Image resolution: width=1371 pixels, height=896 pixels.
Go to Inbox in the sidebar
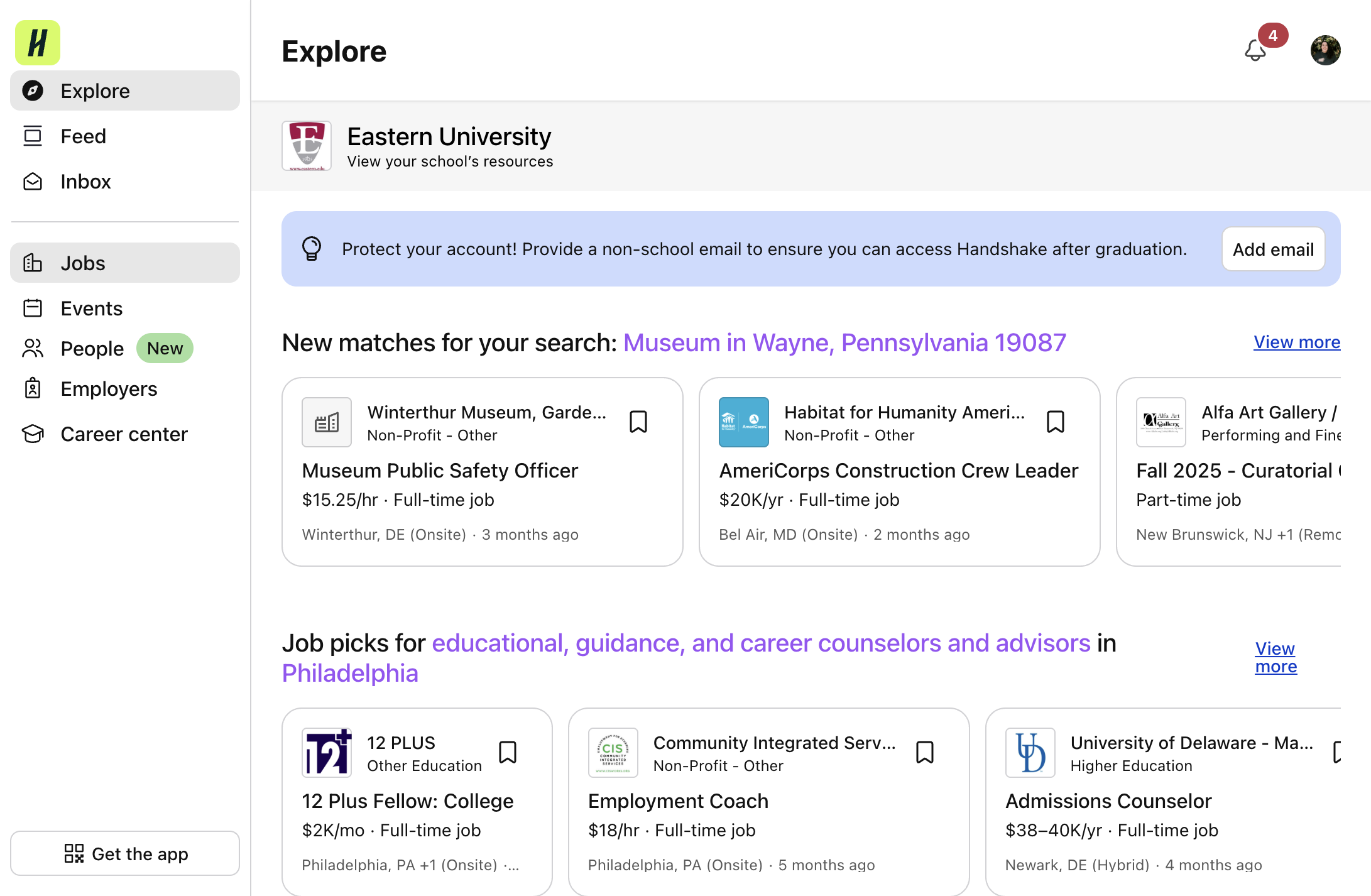tap(125, 182)
